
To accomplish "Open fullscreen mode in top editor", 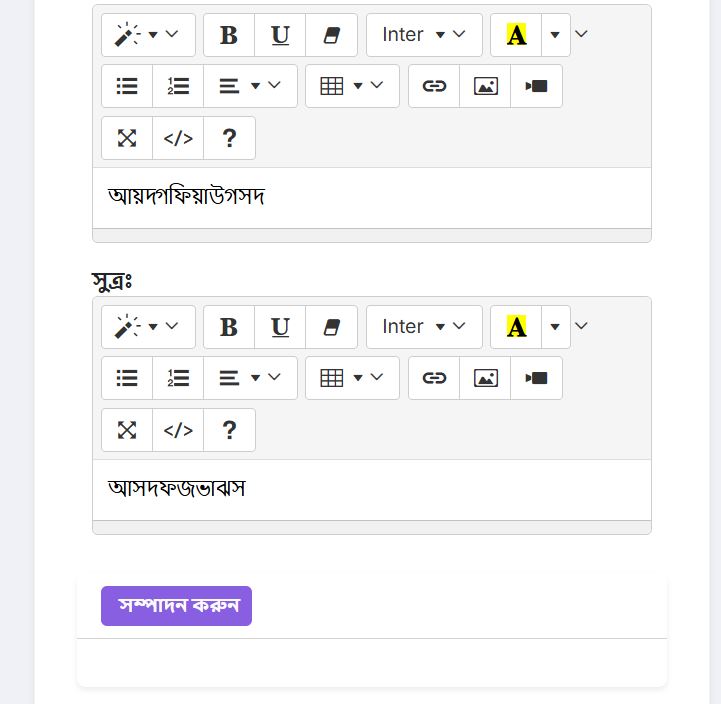I will [x=127, y=138].
